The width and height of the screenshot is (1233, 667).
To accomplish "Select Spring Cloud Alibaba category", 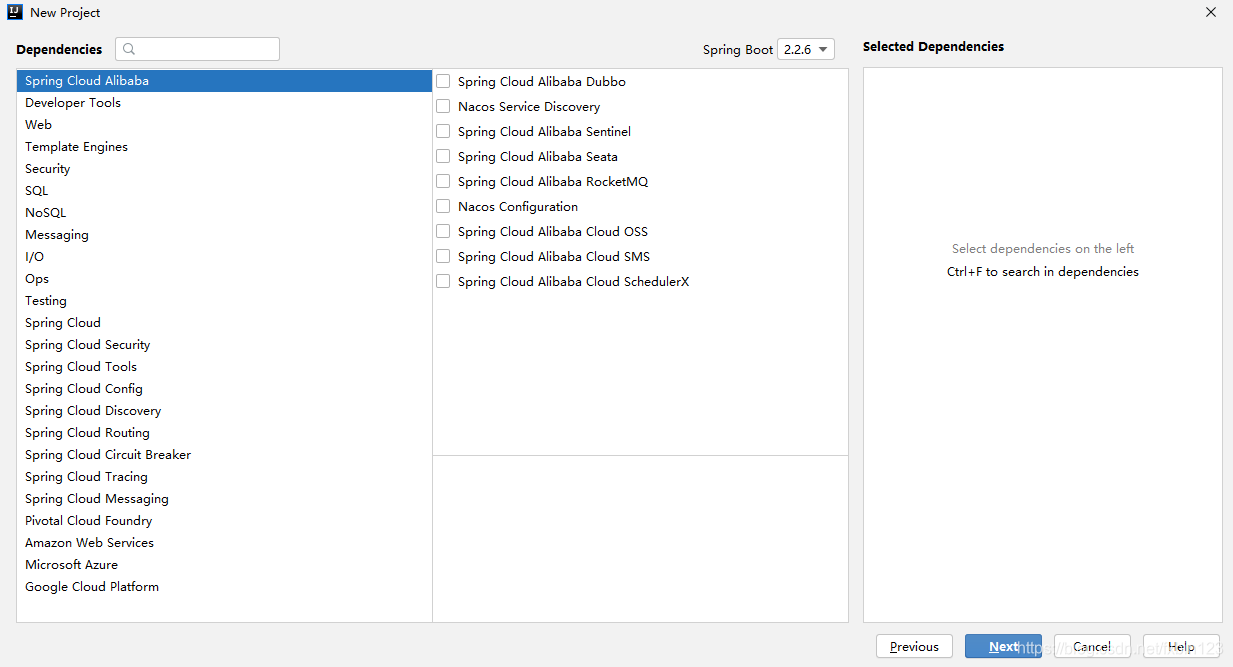I will 224,81.
